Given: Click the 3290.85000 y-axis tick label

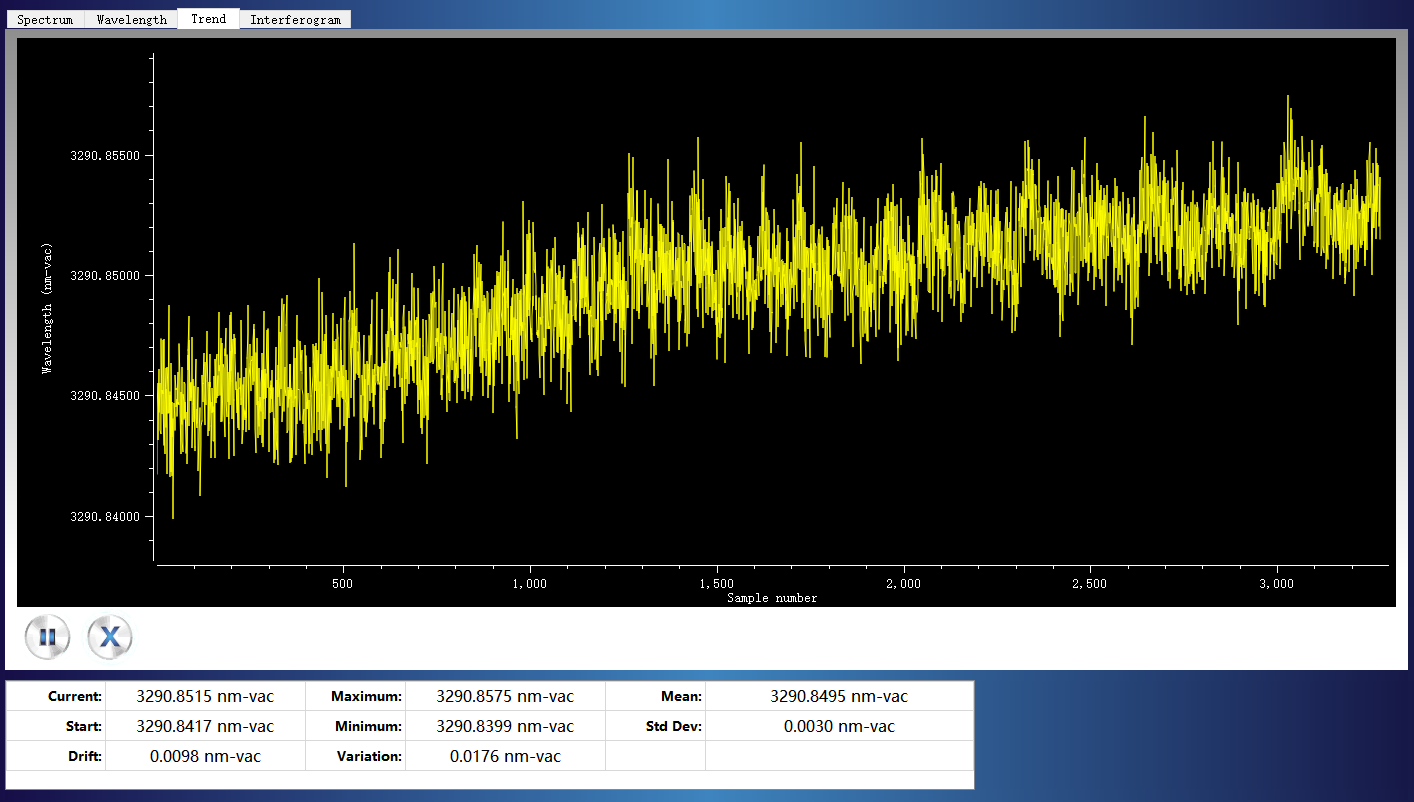Looking at the screenshot, I should tap(104, 276).
